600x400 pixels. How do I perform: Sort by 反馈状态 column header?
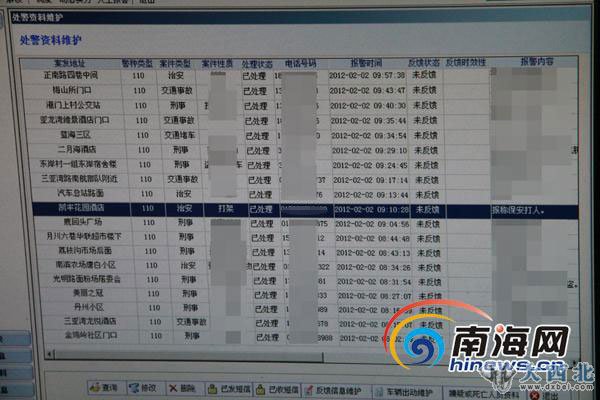[x=424, y=62]
